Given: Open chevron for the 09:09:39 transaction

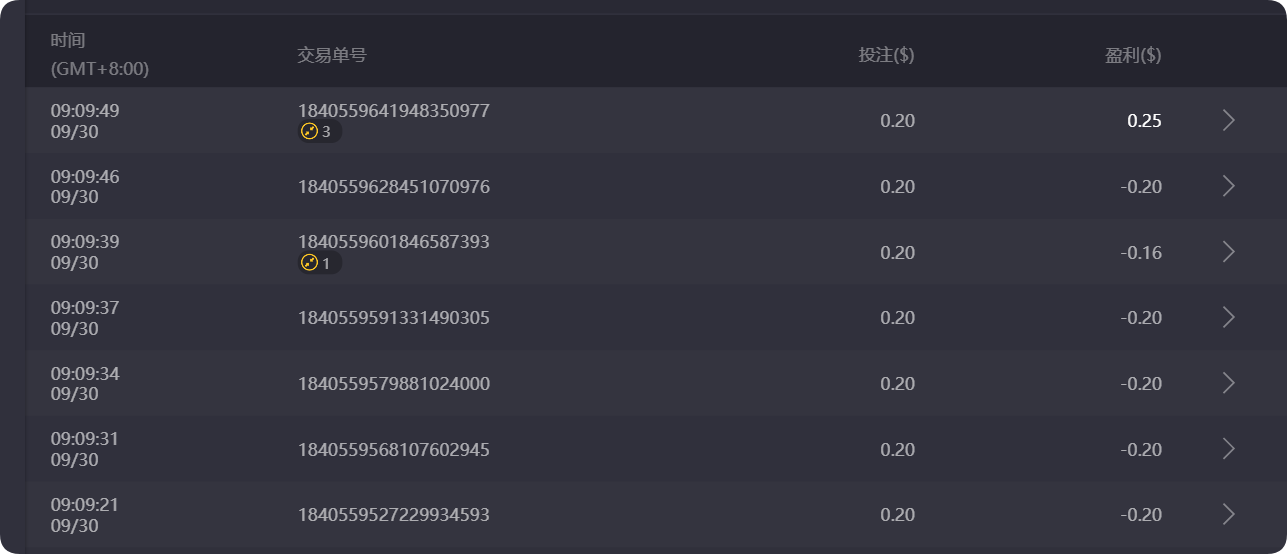Looking at the screenshot, I should tap(1229, 252).
